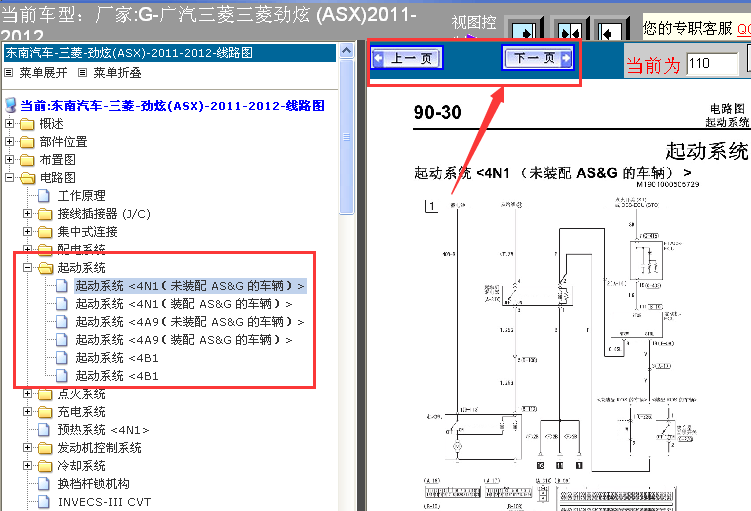Click the 换档杆锁机构 page icon

click(x=44, y=484)
